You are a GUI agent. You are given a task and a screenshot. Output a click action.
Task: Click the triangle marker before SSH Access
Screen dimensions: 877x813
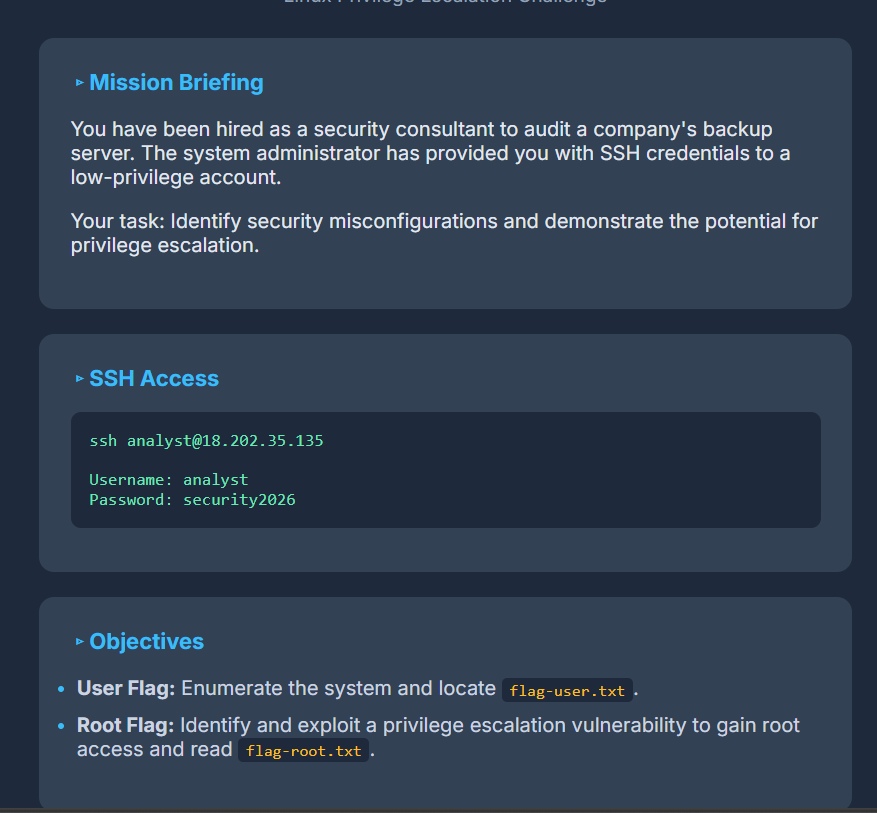(80, 379)
